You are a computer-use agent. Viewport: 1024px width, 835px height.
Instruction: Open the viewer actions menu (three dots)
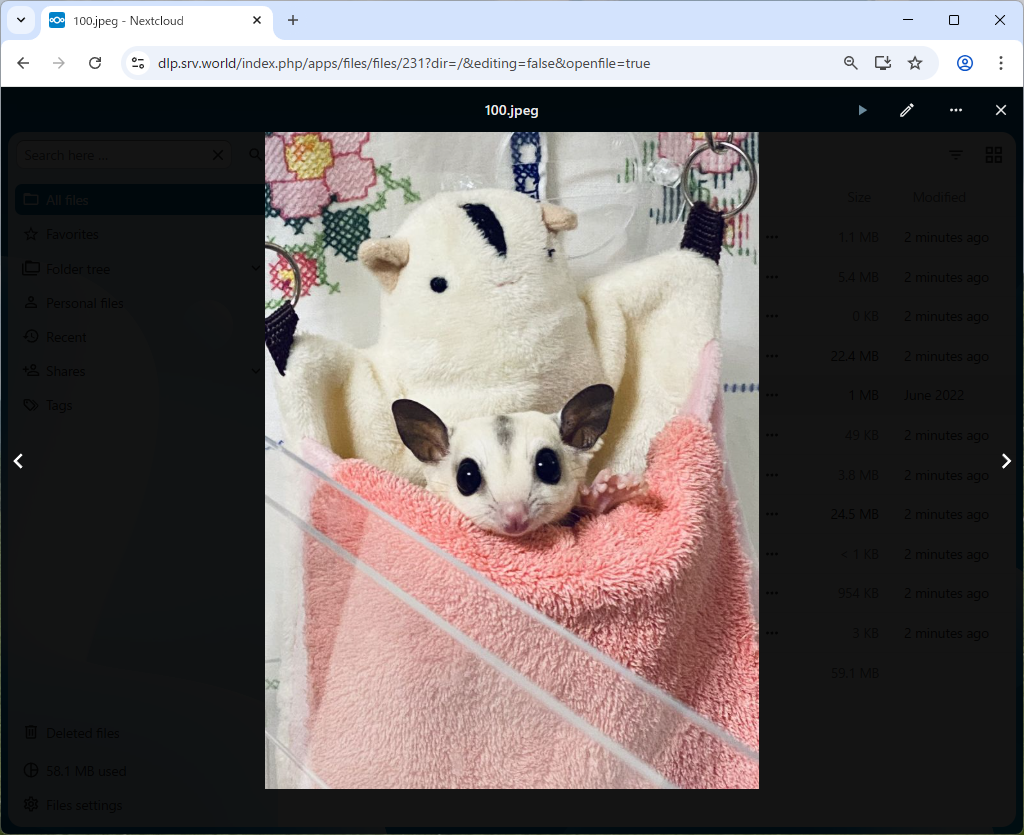point(955,110)
